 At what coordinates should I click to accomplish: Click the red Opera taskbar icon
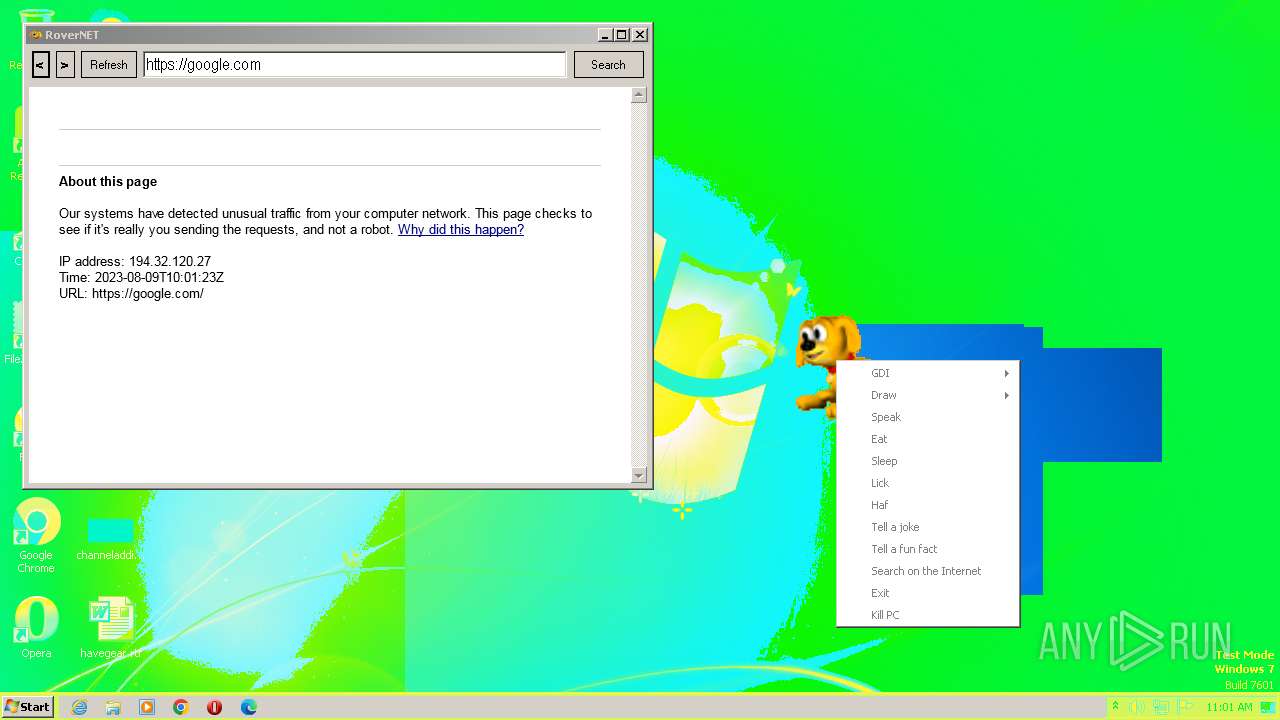[x=215, y=707]
